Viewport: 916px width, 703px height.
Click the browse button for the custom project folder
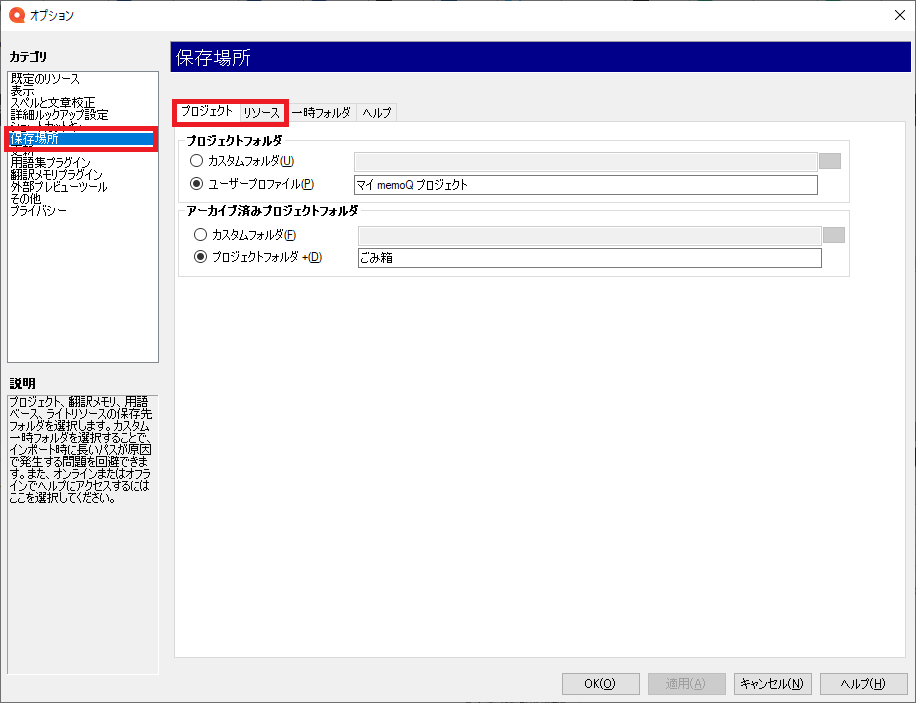coord(829,160)
